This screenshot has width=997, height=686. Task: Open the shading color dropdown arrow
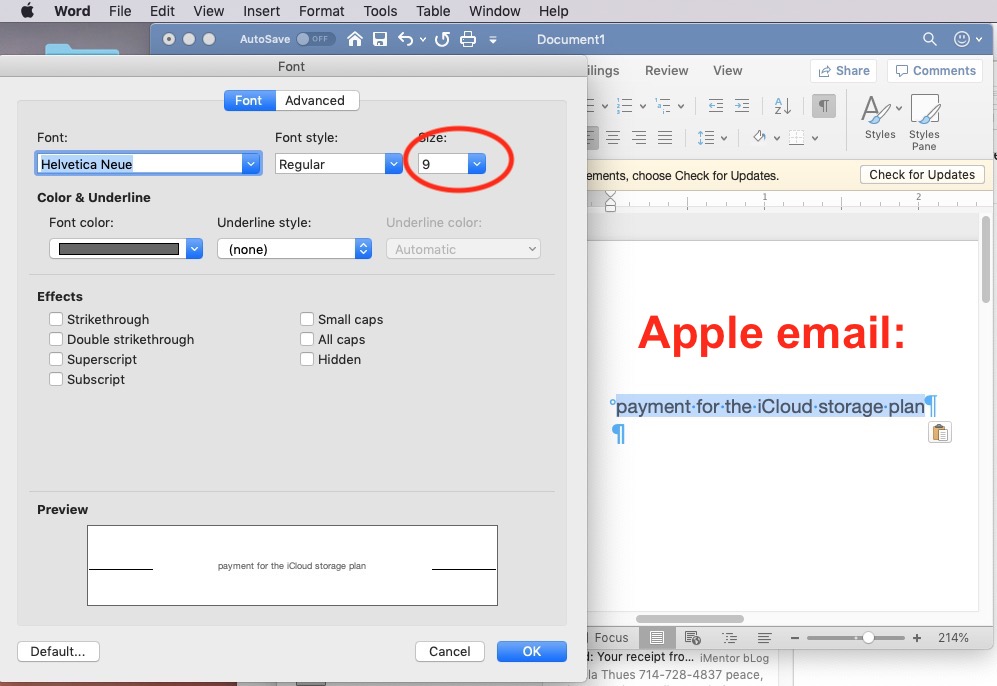point(776,138)
